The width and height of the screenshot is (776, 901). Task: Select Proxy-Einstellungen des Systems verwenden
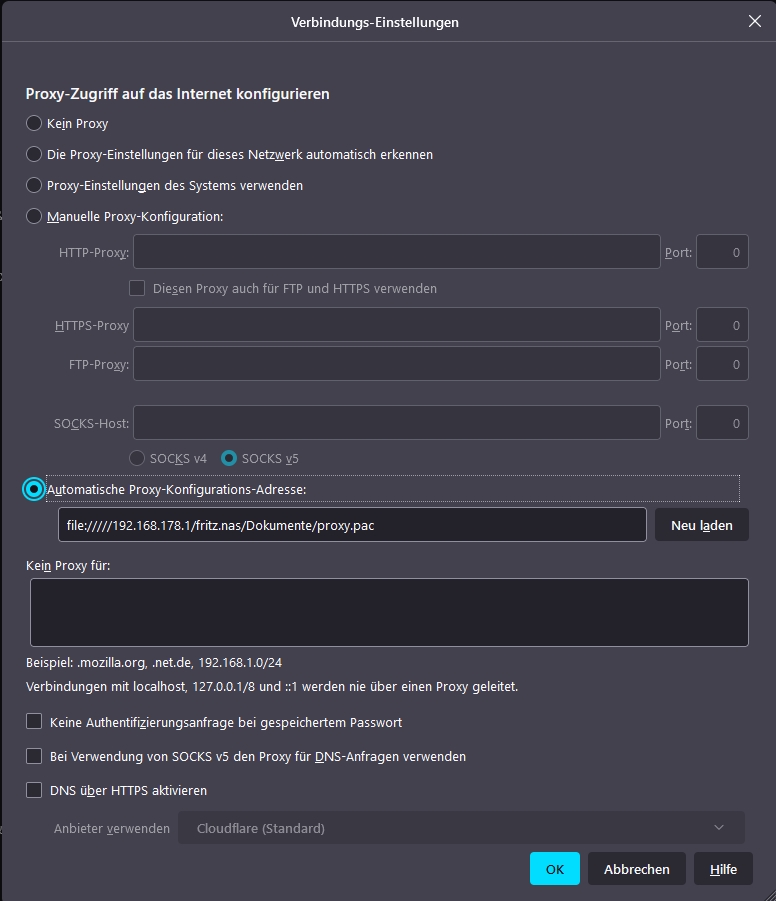[34, 185]
